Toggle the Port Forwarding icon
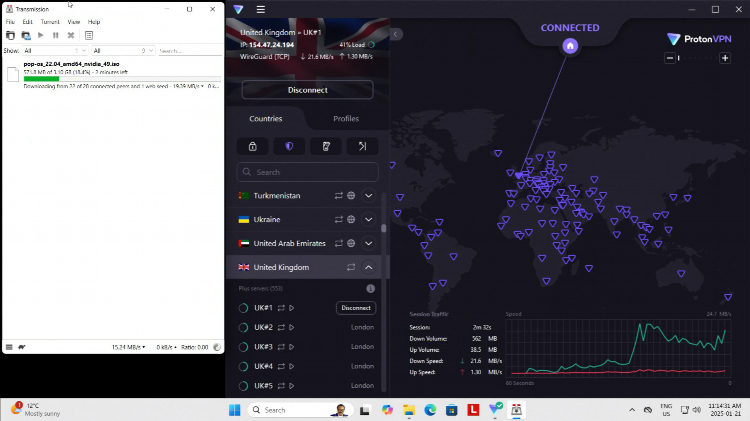Viewport: 750px width, 421px height. click(362, 146)
